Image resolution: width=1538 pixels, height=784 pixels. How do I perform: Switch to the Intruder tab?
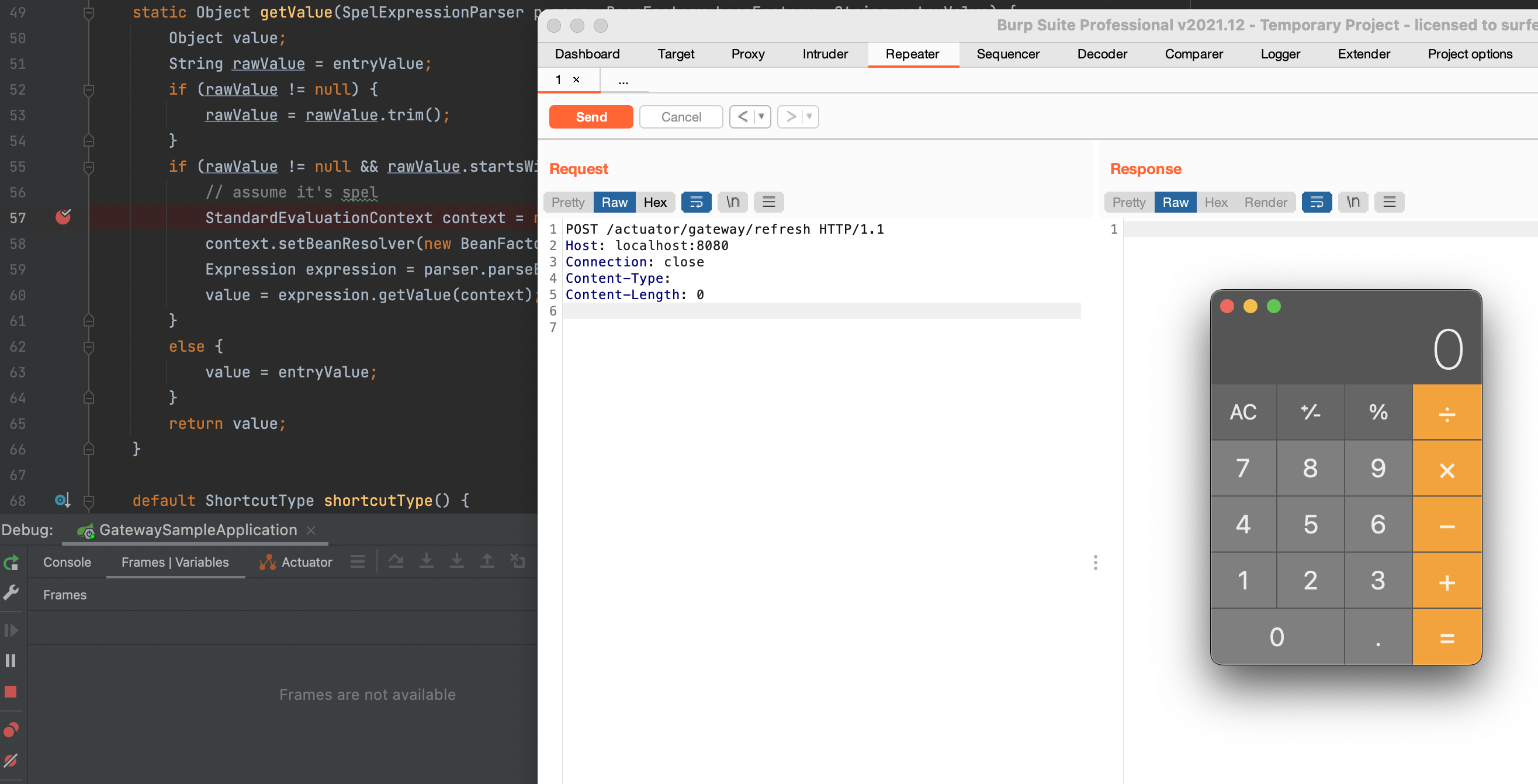[x=825, y=54]
